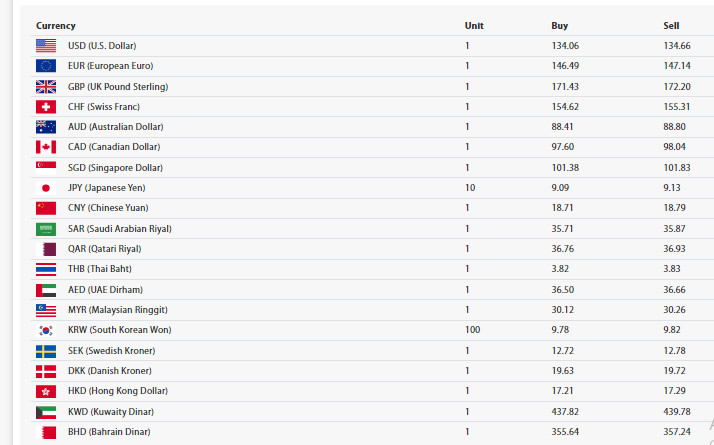This screenshot has width=714, height=445.
Task: Click the Japanese flag icon
Action: [46, 188]
